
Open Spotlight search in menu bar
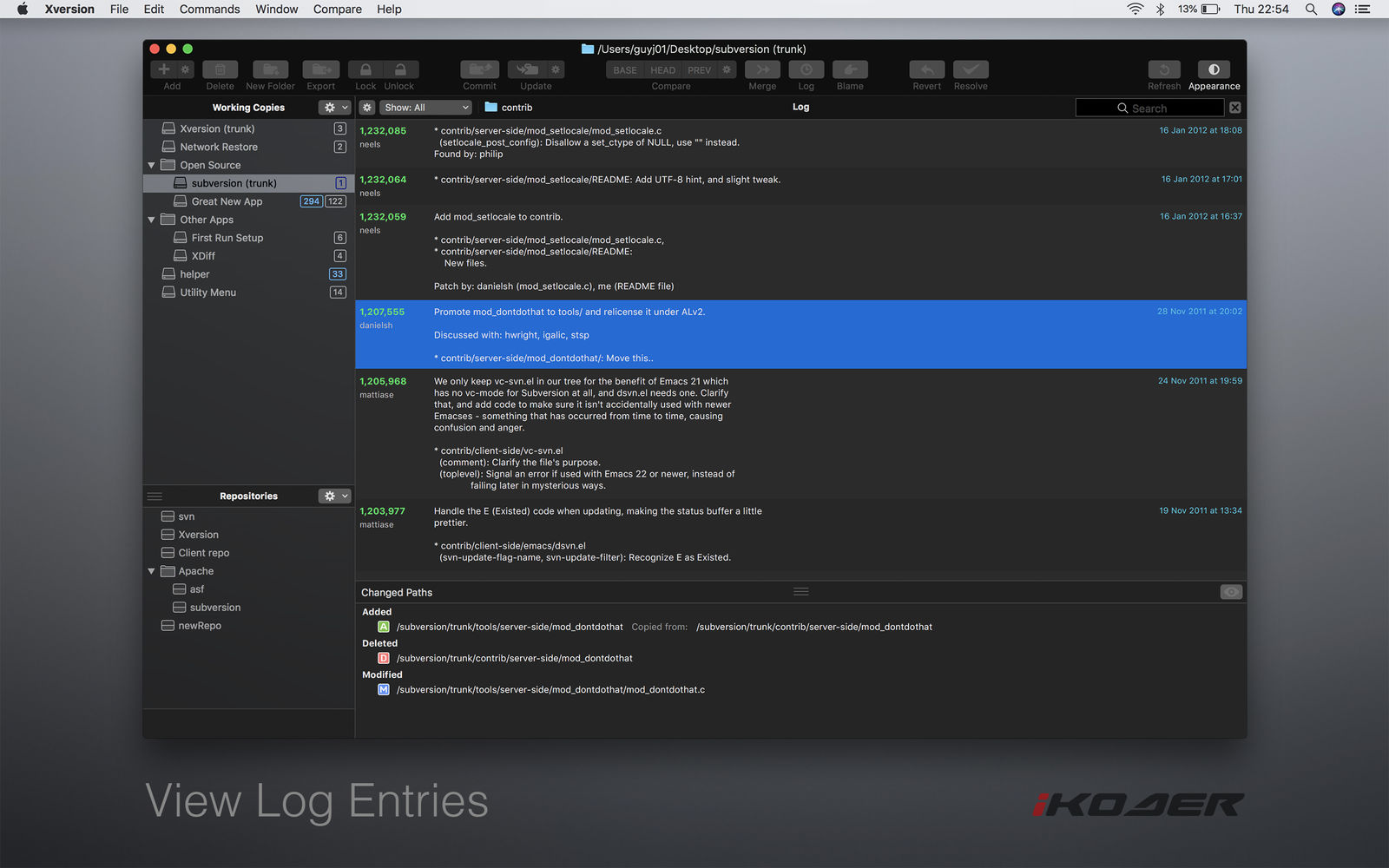click(1311, 9)
